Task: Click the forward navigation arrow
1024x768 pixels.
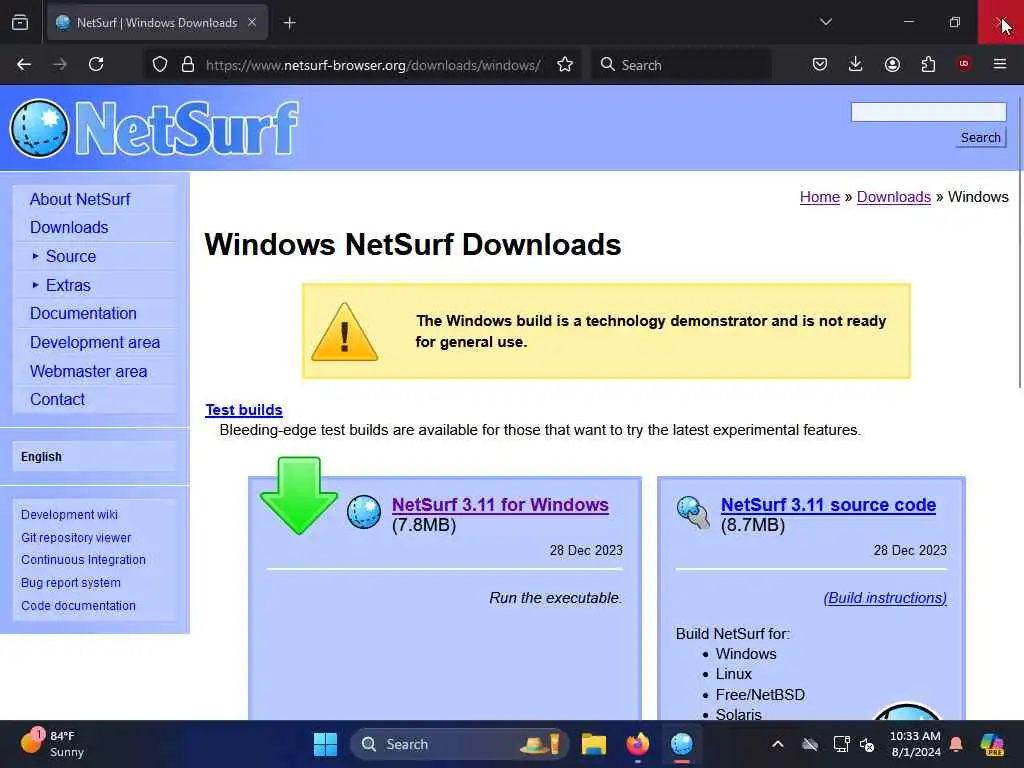Action: (60, 64)
